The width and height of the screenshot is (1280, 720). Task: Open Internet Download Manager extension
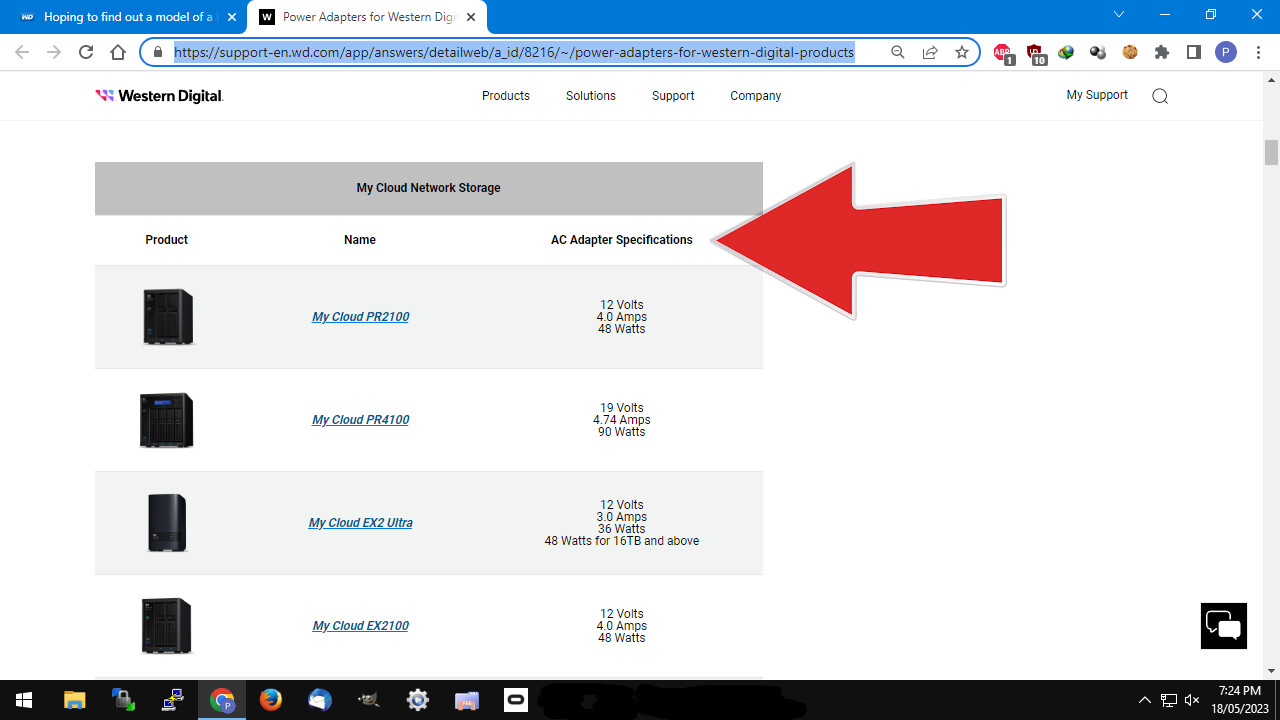click(1066, 52)
